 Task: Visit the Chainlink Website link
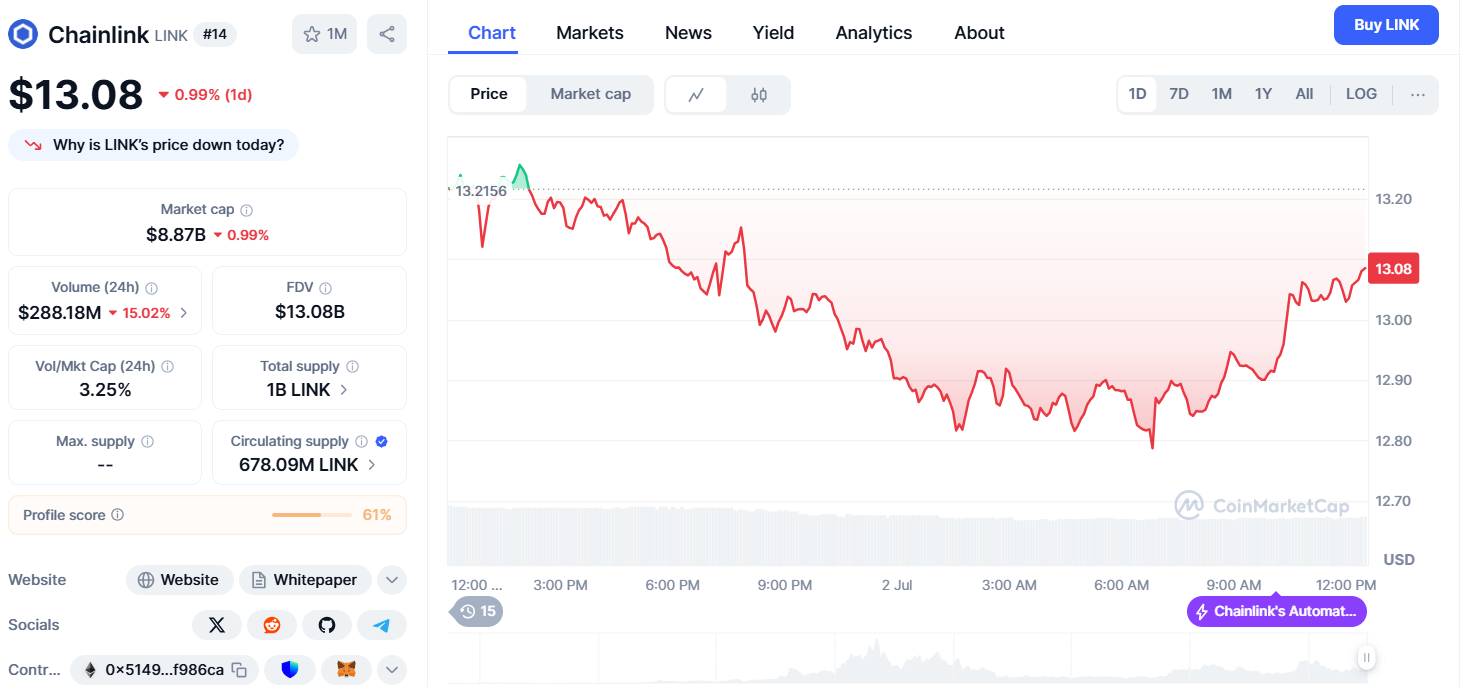coord(179,580)
